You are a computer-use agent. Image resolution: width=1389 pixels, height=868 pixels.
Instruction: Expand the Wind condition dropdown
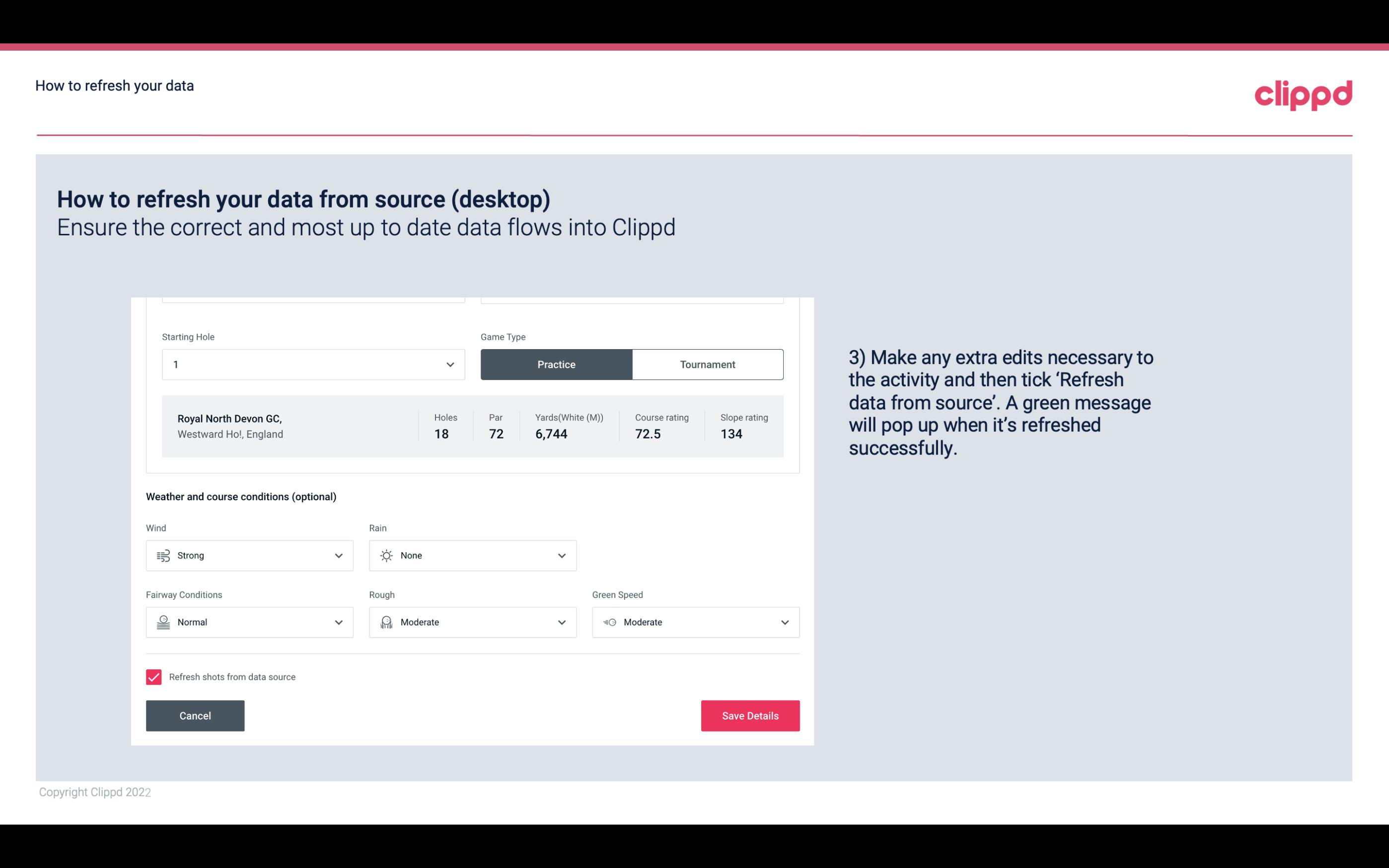pyautogui.click(x=337, y=555)
